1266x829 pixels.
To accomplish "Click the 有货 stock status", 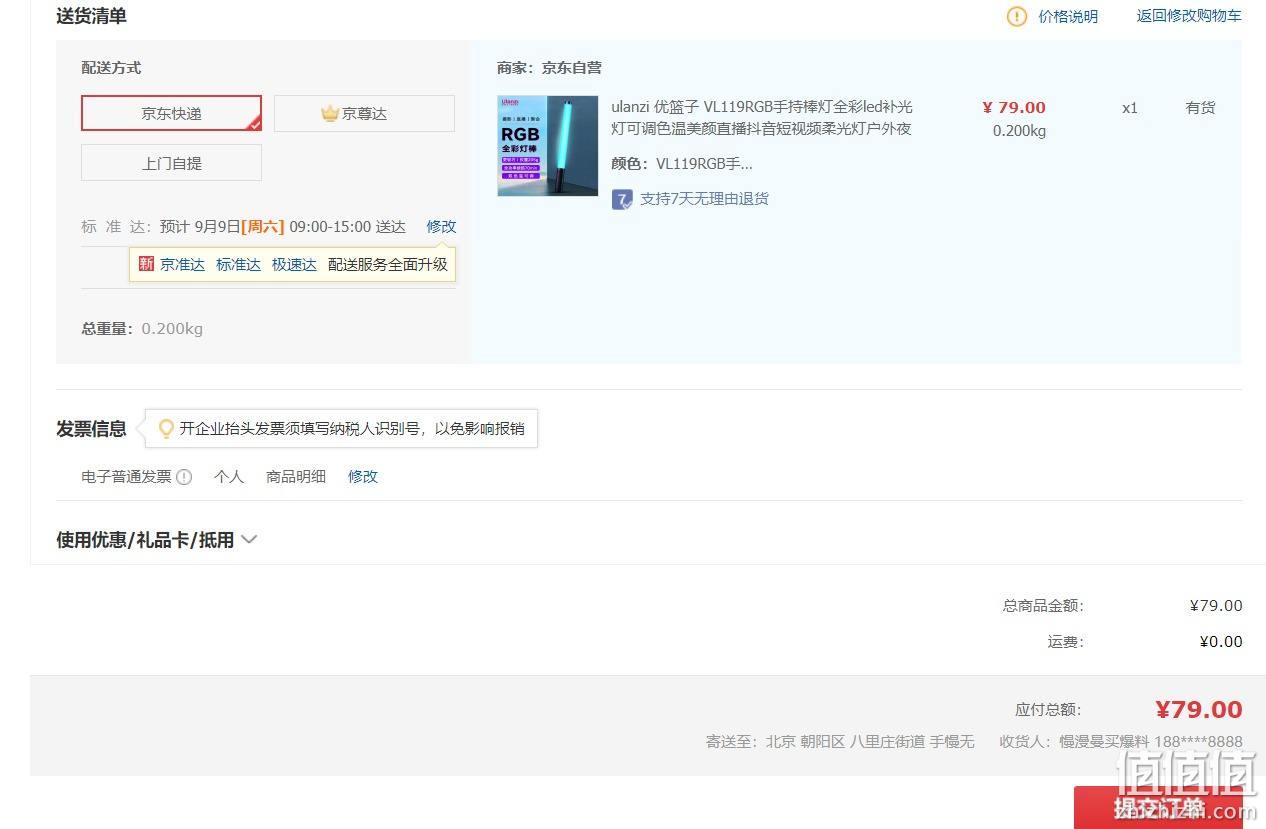I will (1200, 108).
